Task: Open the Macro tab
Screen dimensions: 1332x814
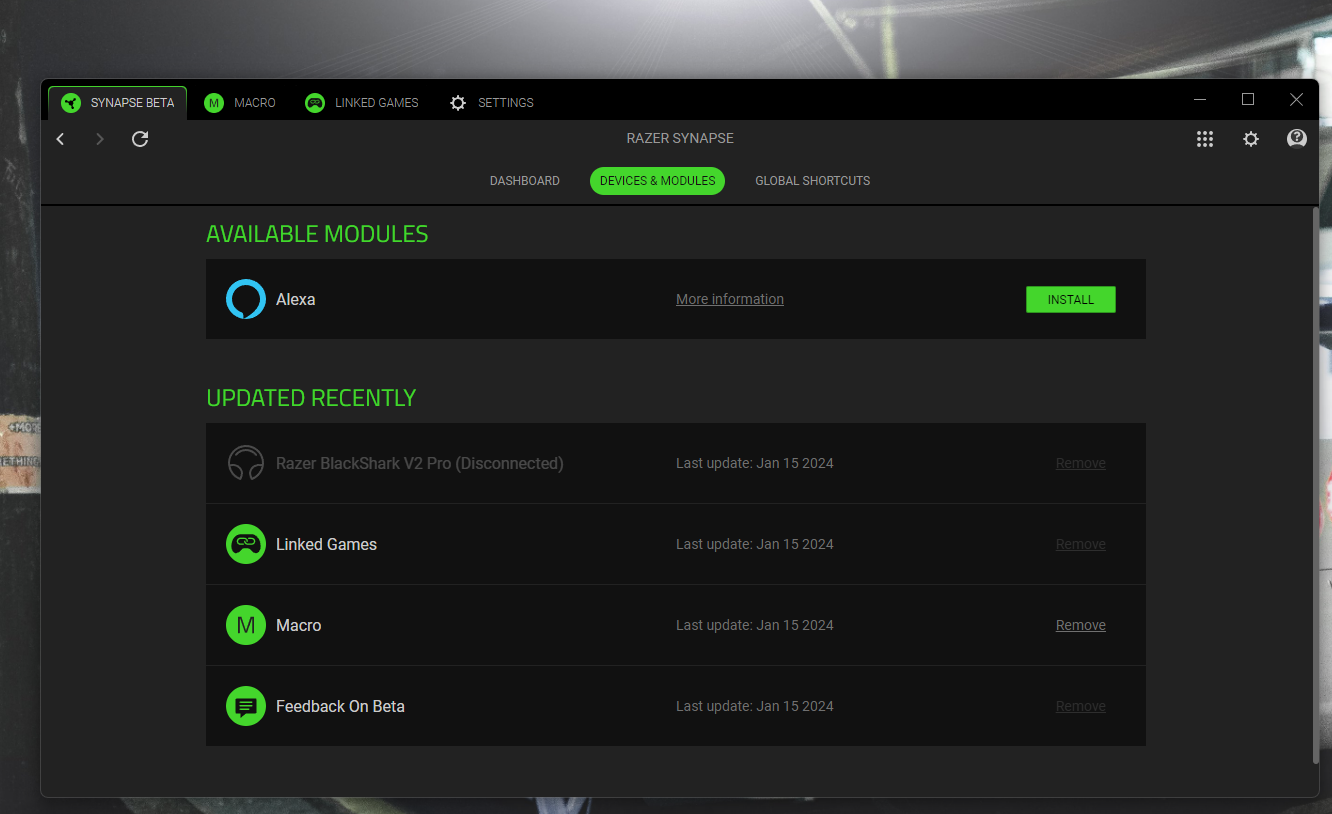Action: pyautogui.click(x=240, y=103)
